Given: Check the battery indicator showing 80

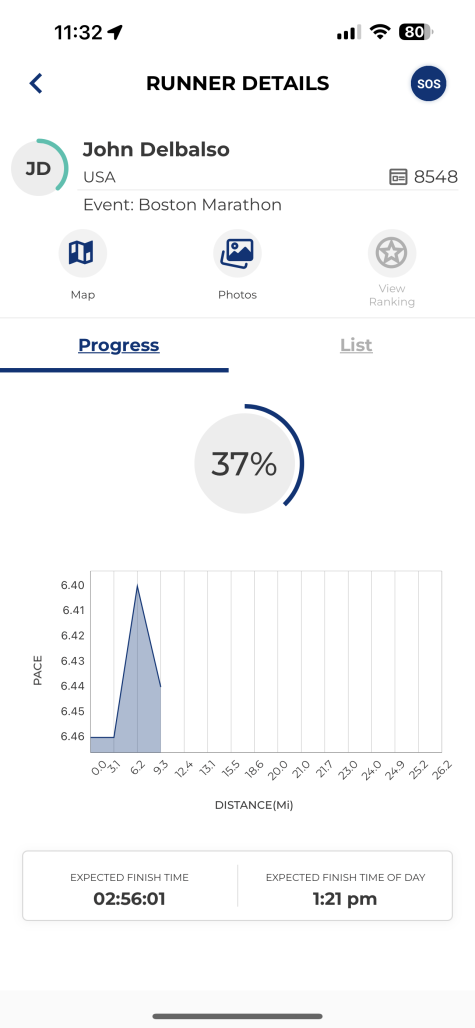Looking at the screenshot, I should pos(415,31).
